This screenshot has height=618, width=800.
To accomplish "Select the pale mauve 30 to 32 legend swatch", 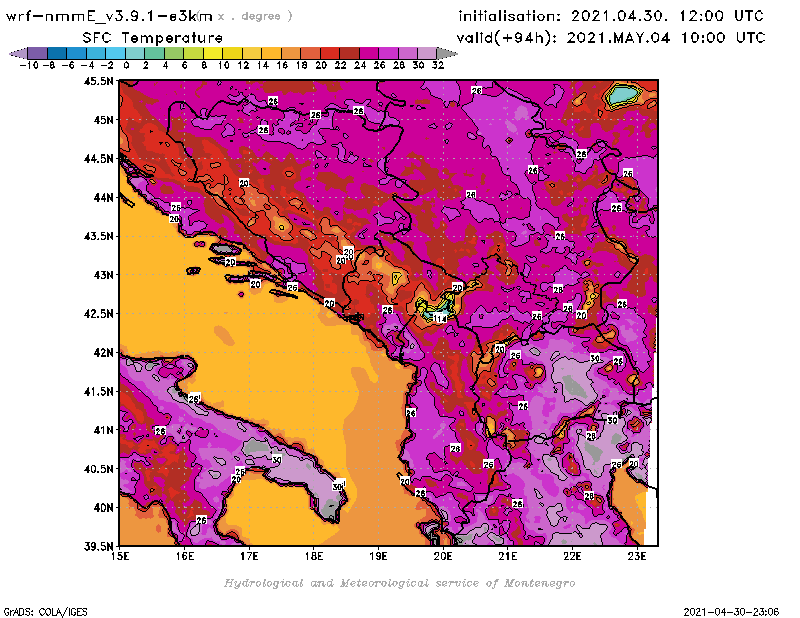I will pyautogui.click(x=428, y=53).
